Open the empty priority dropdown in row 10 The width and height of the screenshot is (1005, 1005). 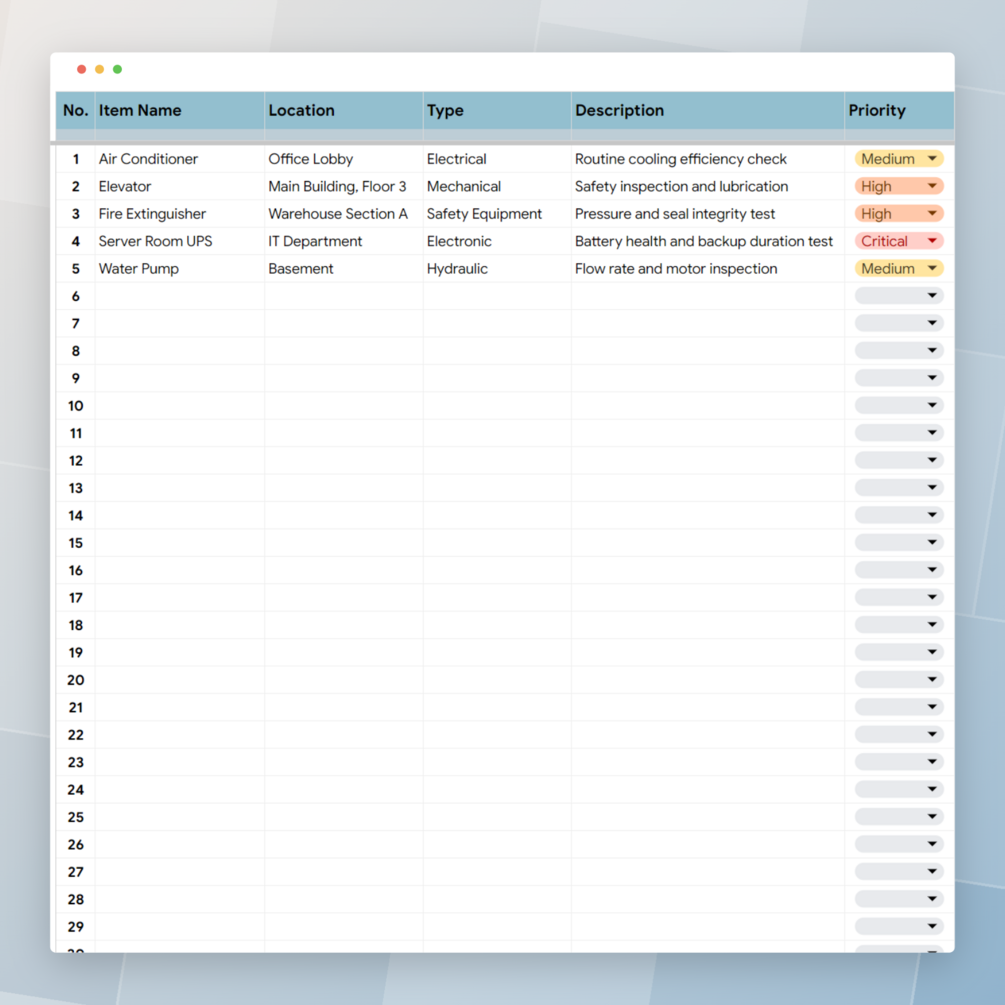click(x=899, y=406)
